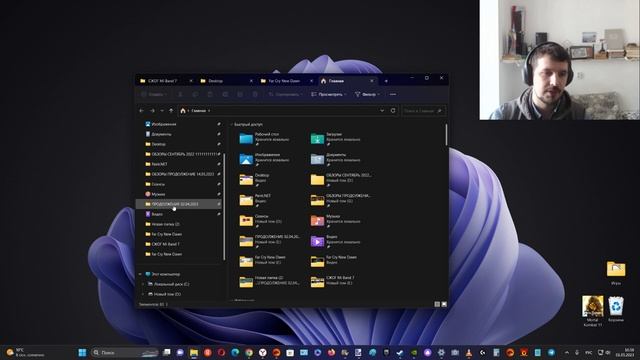Collapse the Быстрый доступ group
Image resolution: width=640 pixels, height=360 pixels.
(x=231, y=124)
